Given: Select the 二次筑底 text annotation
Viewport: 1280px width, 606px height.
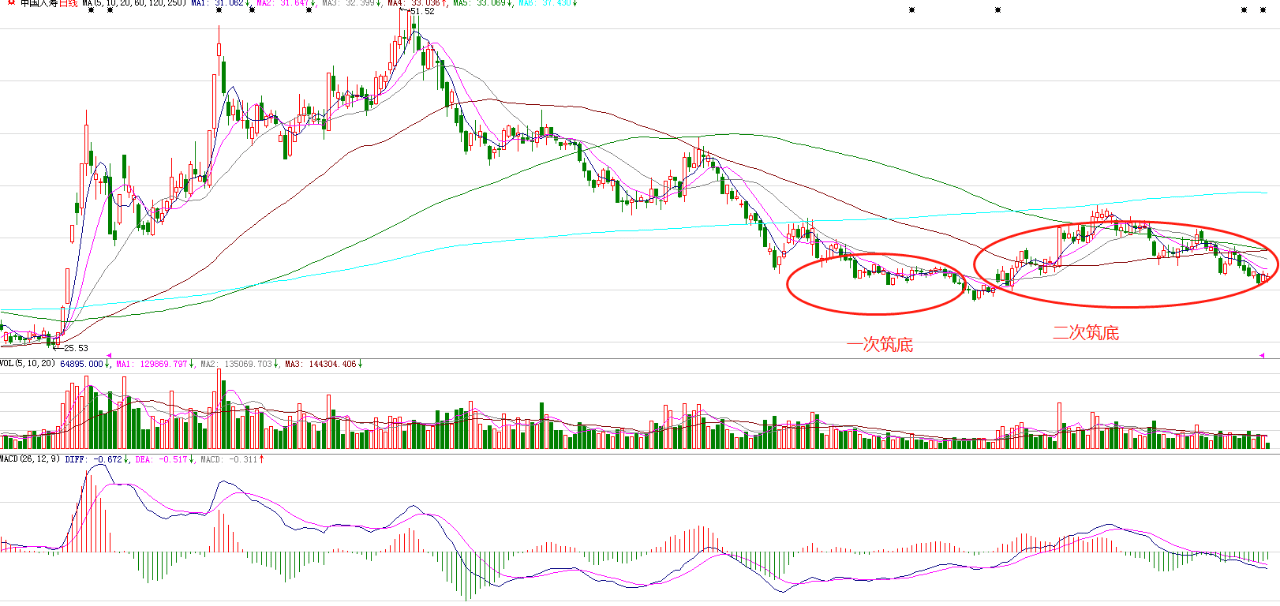Looking at the screenshot, I should 1085,333.
